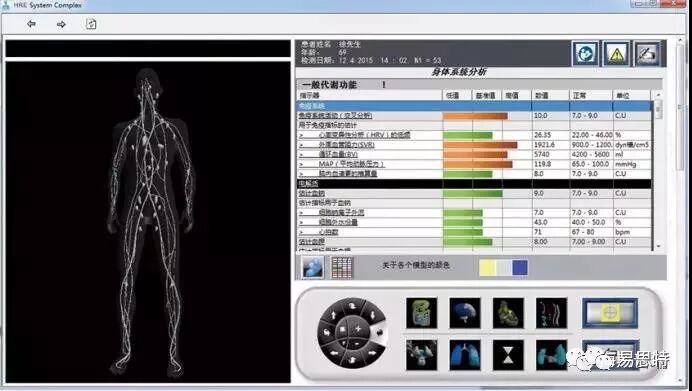Viewport: 692px width, 391px height.
Task: Click the value 119.8 in the table
Action: point(542,164)
